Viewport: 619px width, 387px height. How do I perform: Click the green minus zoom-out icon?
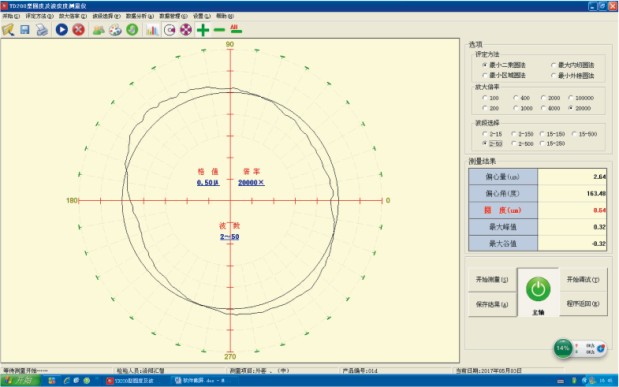click(219, 30)
